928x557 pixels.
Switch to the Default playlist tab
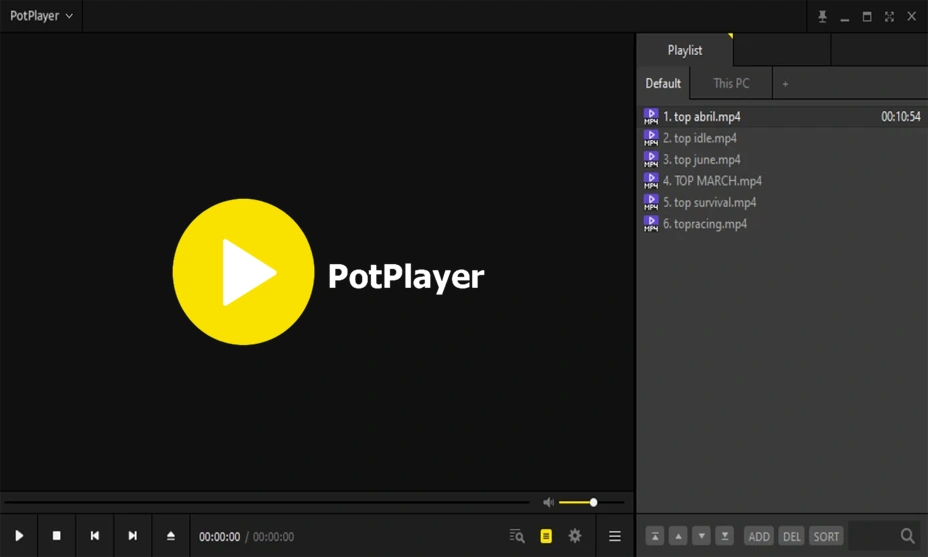[663, 83]
